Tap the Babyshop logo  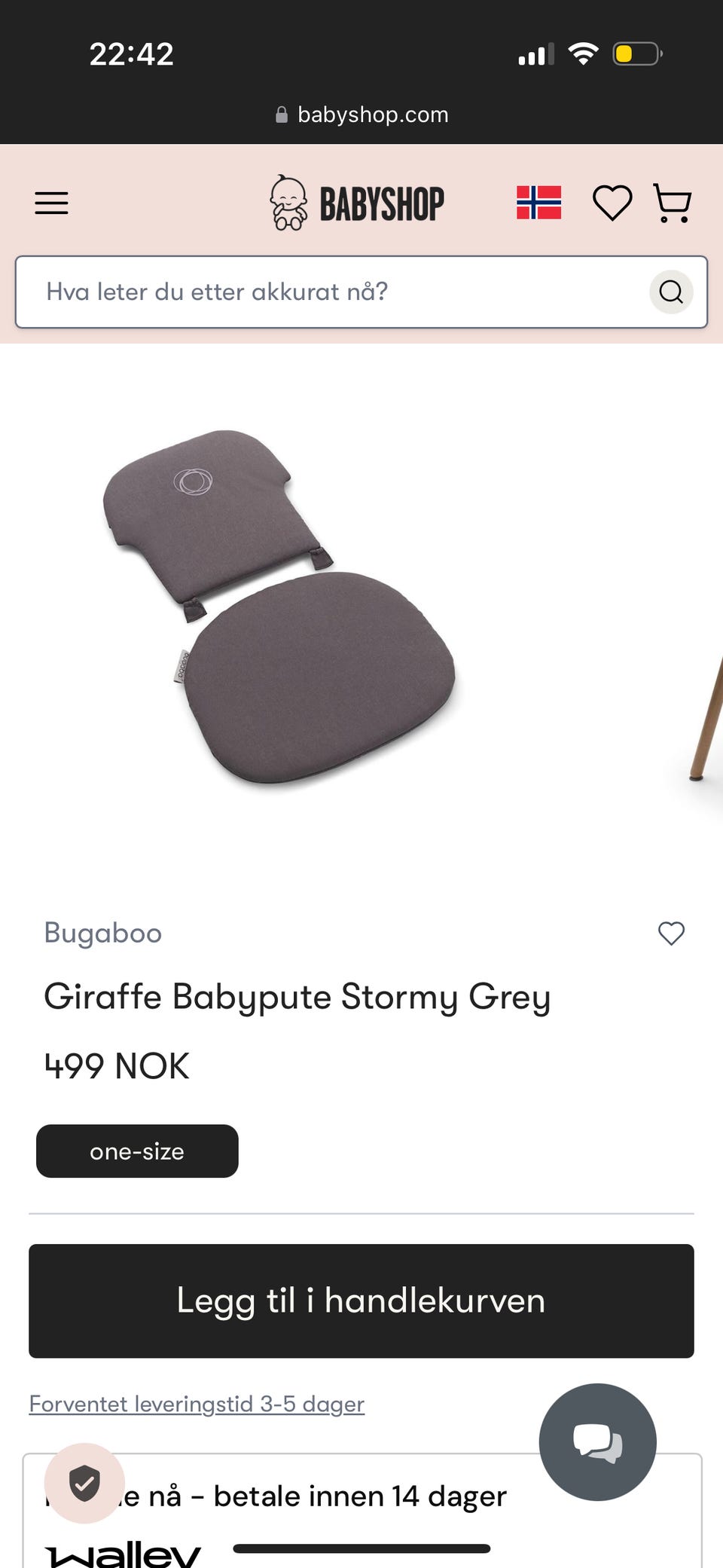[x=357, y=203]
